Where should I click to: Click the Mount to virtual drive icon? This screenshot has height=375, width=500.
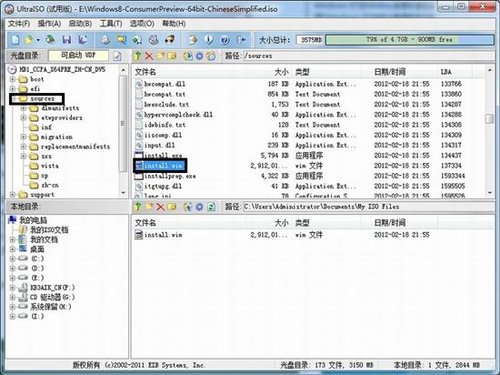pos(153,40)
